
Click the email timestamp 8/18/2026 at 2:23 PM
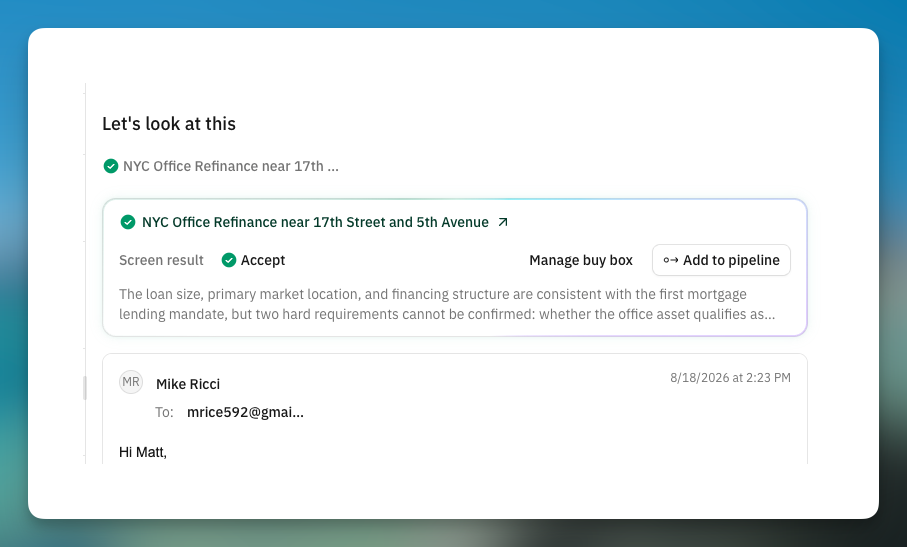click(x=730, y=378)
